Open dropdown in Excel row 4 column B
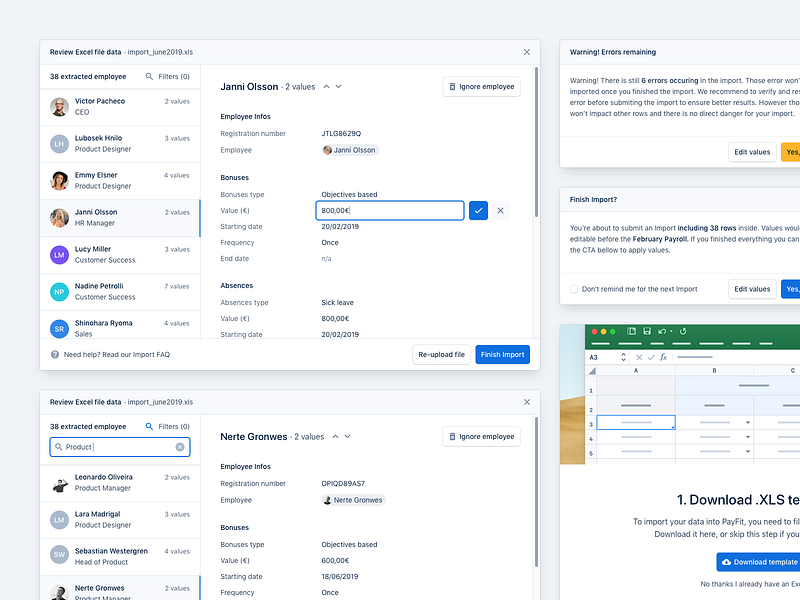The height and width of the screenshot is (600, 800). click(x=748, y=437)
